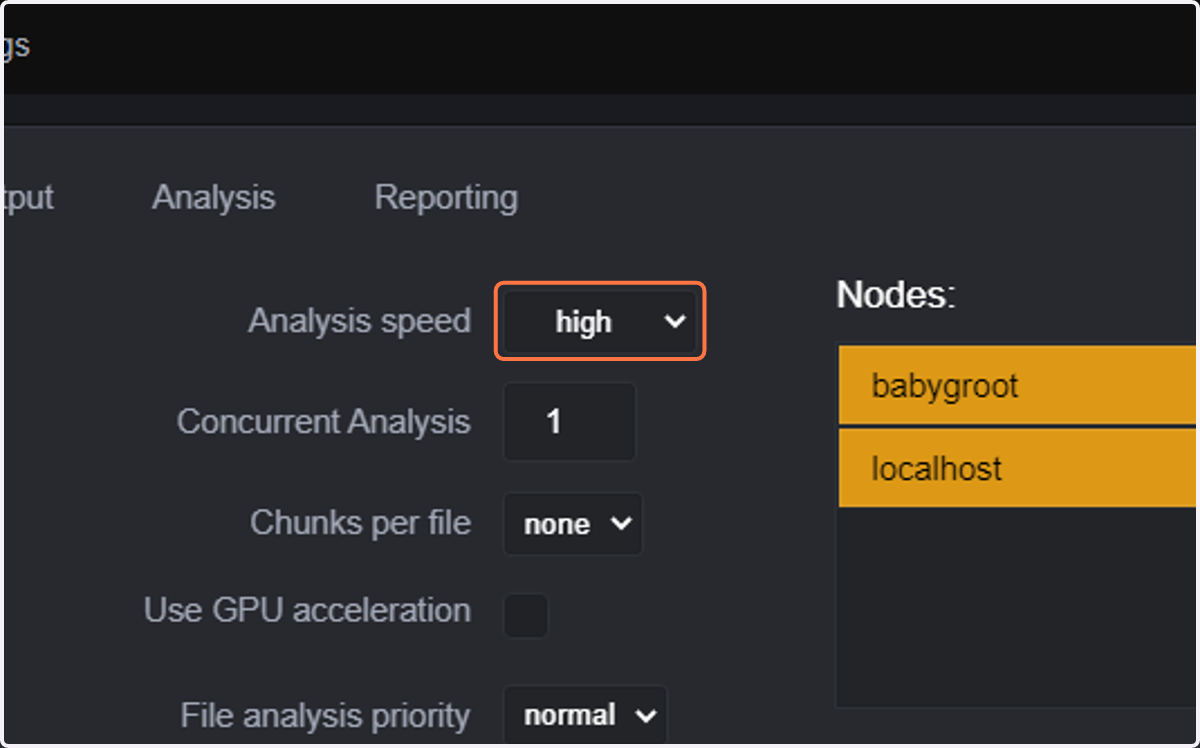This screenshot has width=1200, height=748.
Task: Open the Analysis speed dropdown
Action: 600,322
